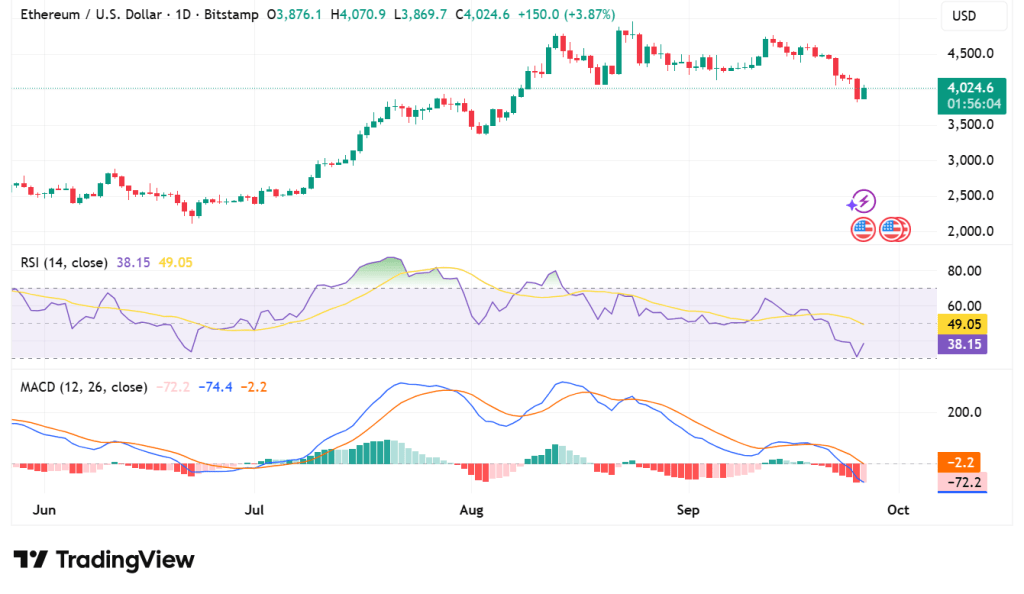1024x594 pixels.
Task: Click the Oct label on time axis
Action: point(898,510)
